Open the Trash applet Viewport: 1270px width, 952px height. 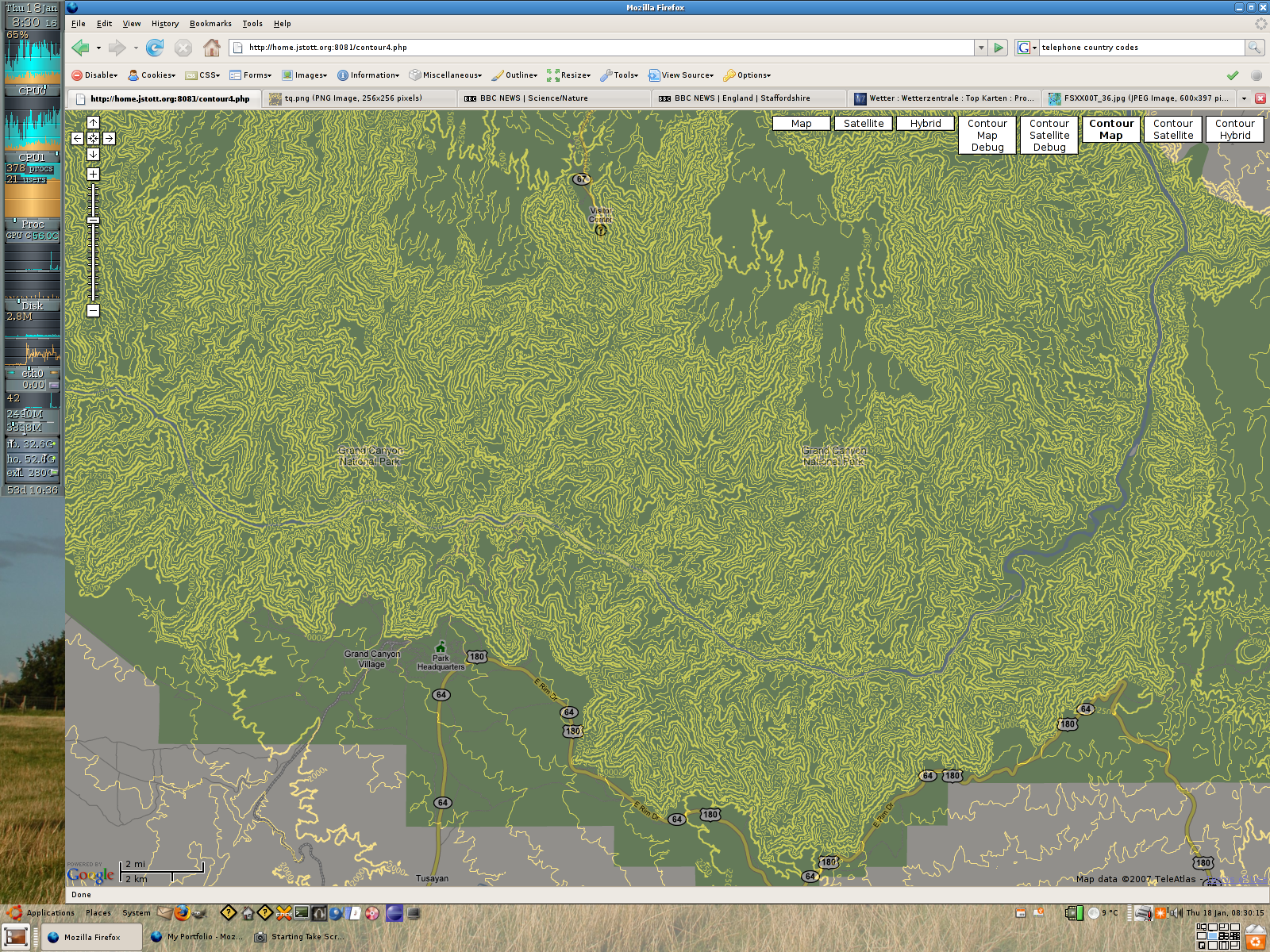[x=1256, y=938]
